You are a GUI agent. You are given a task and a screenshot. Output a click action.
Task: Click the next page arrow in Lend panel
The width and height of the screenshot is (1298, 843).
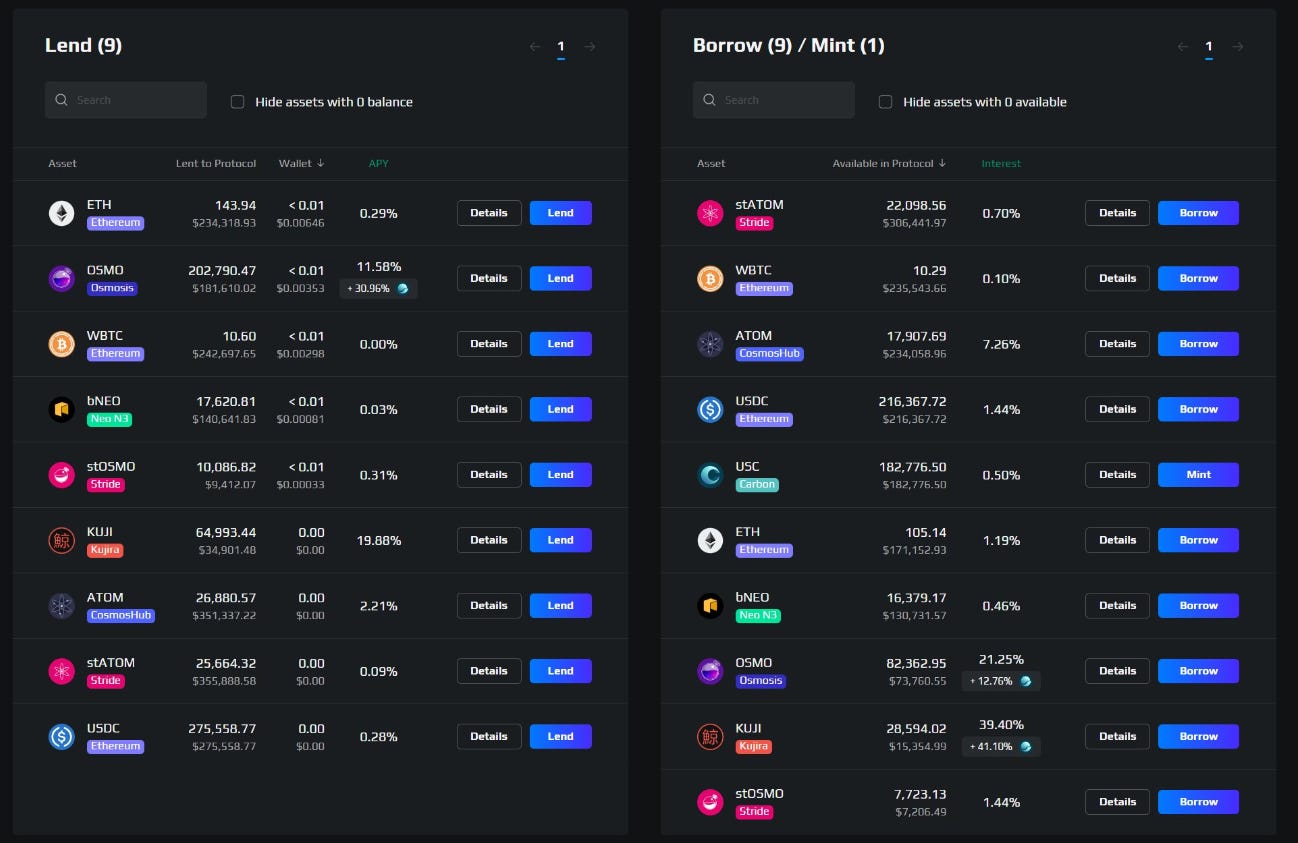tap(590, 46)
